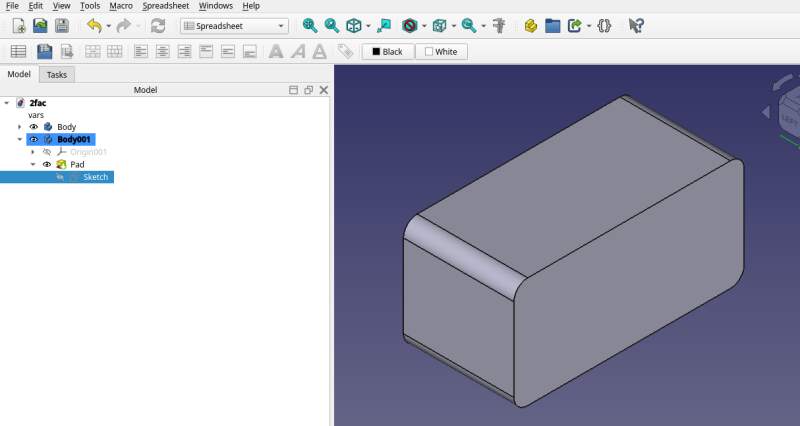Viewport: 800px width, 426px height.
Task: Open the Spreadsheet workbench selector
Action: [x=234, y=26]
